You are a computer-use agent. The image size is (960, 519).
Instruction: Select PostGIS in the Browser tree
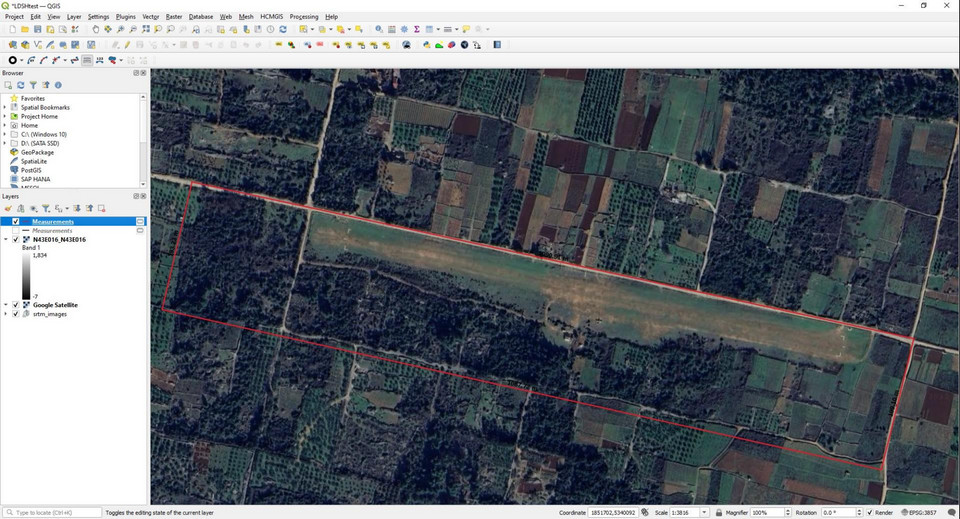coord(31,170)
